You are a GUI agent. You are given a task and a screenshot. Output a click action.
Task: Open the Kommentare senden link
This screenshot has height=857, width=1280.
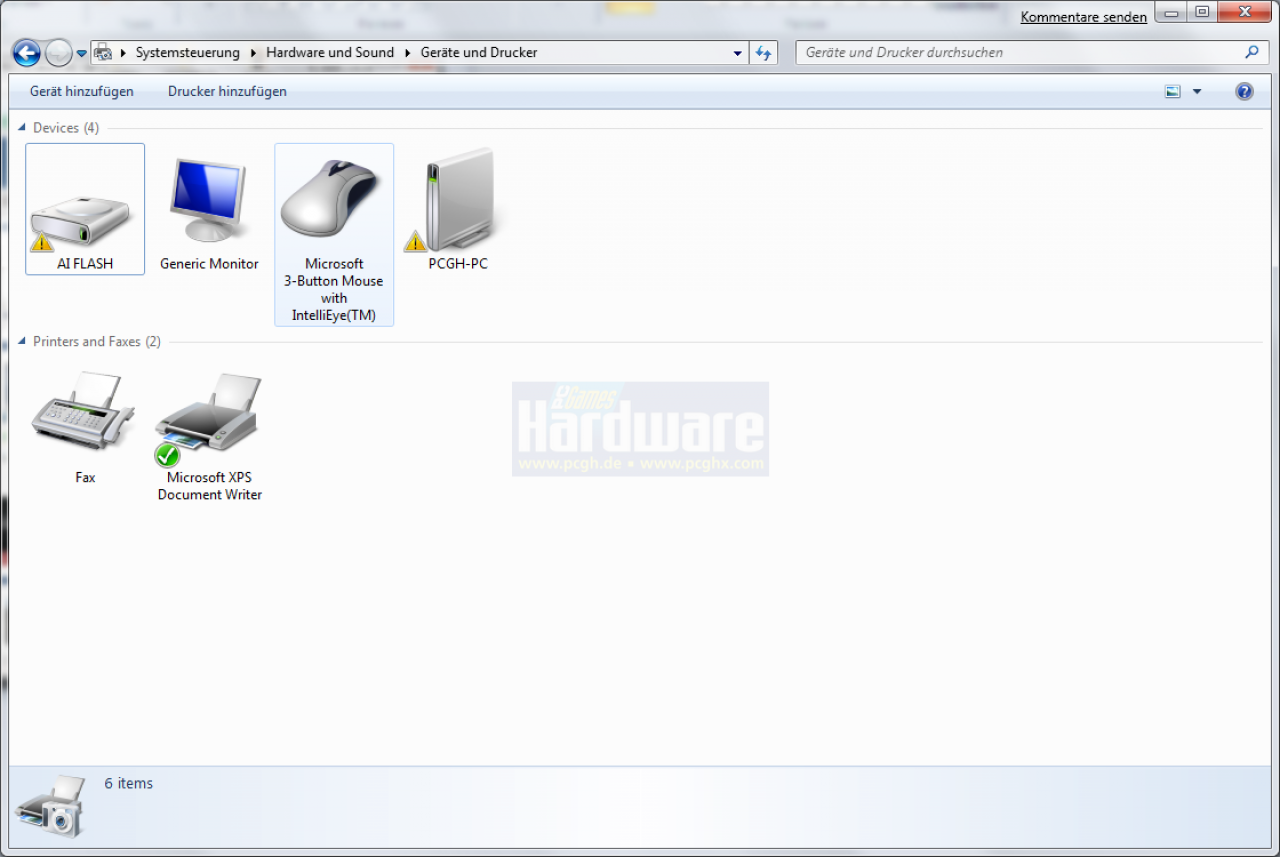tap(1084, 17)
